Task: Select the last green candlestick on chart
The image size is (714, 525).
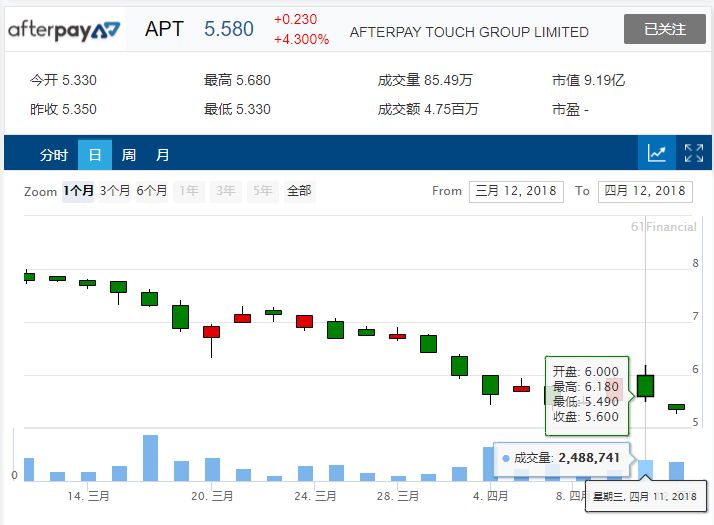Action: pyautogui.click(x=676, y=407)
